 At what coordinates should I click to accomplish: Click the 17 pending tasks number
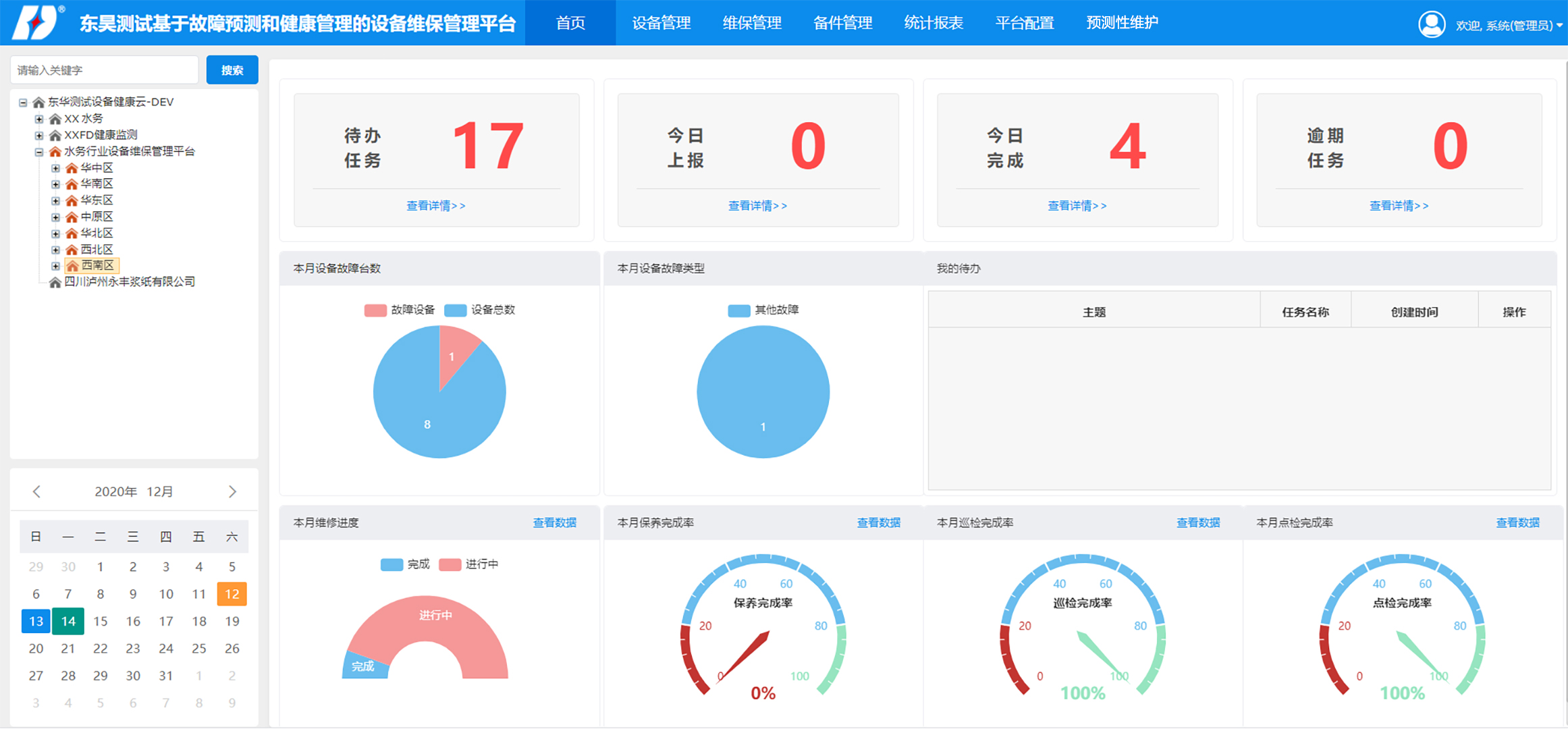pos(488,146)
